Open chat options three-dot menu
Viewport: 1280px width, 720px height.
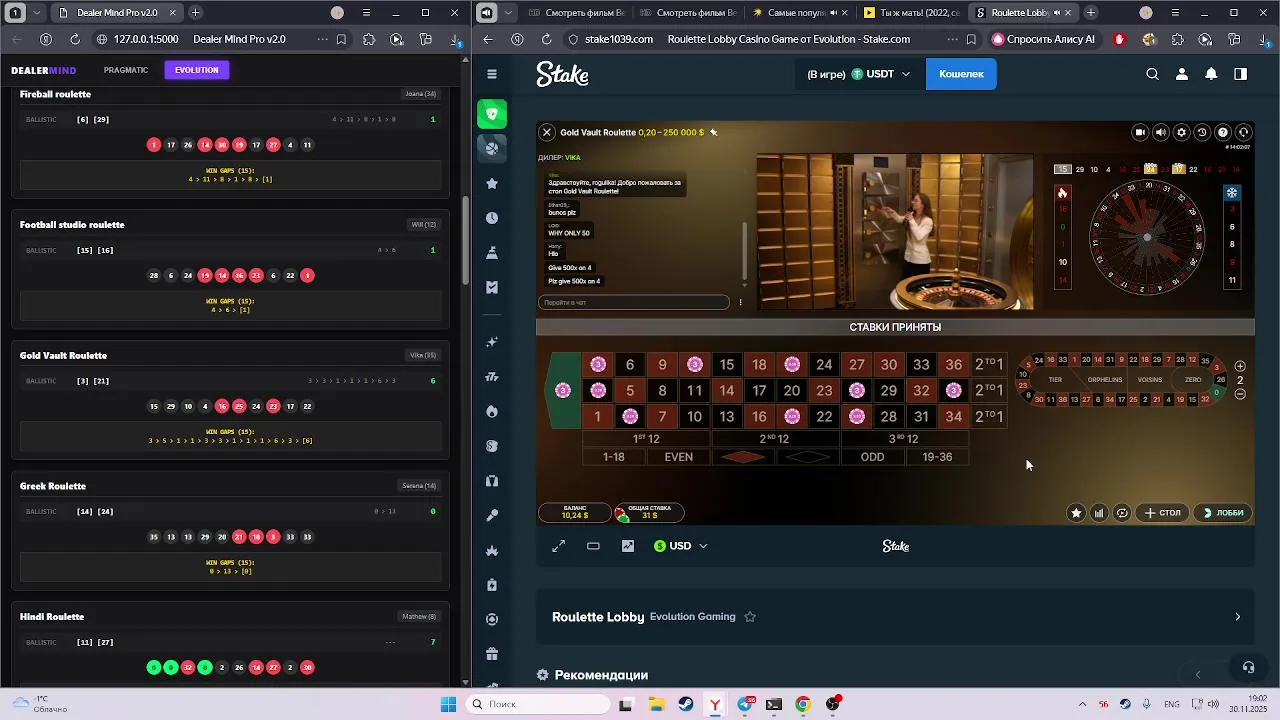point(741,302)
